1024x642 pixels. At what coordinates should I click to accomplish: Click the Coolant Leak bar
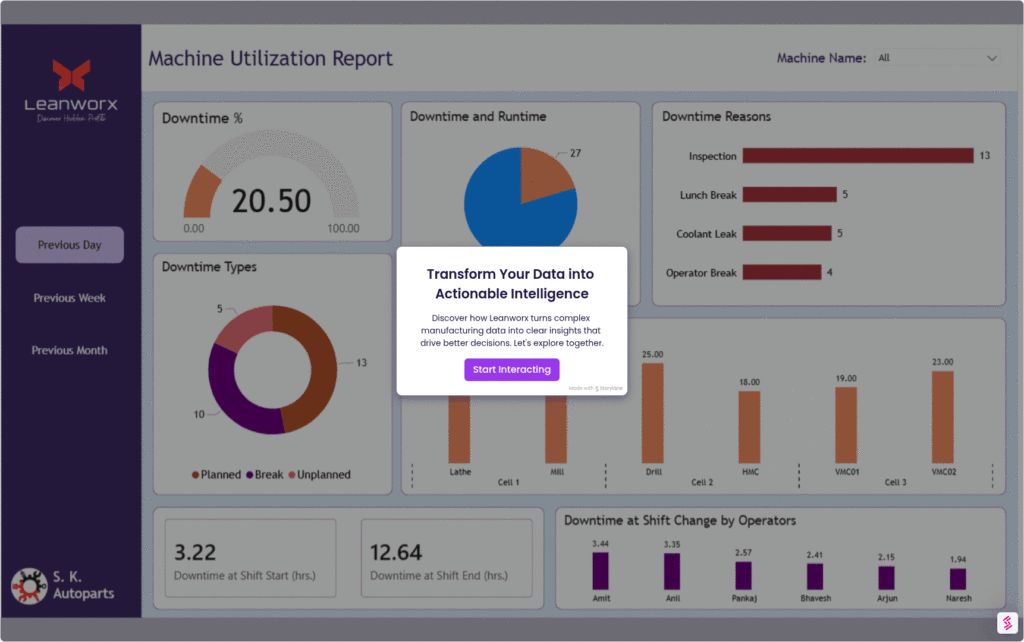coord(786,233)
